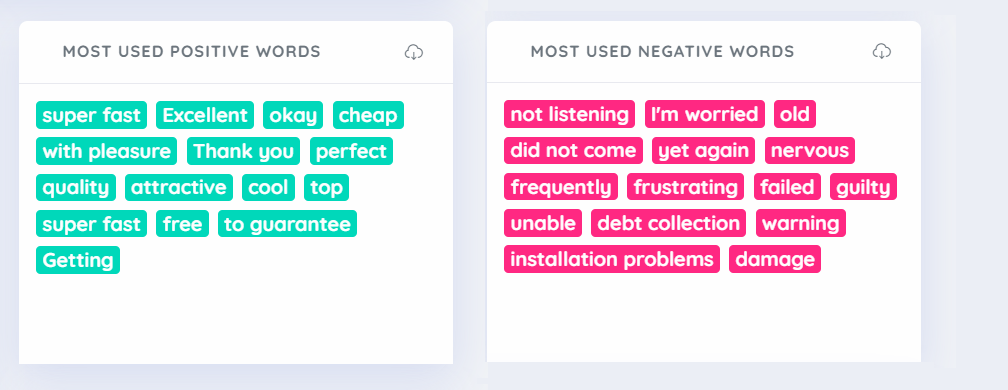This screenshot has width=1008, height=390.
Task: Select the 'debt collection' tag
Action: (669, 223)
